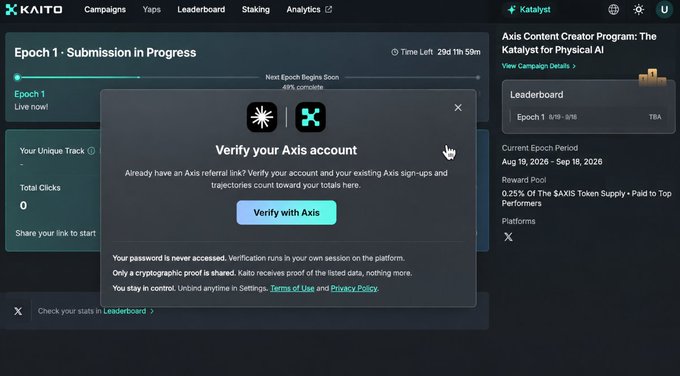Viewport: 680px width, 376px height.
Task: Click the Leaderboard card heading
Action: click(x=536, y=95)
